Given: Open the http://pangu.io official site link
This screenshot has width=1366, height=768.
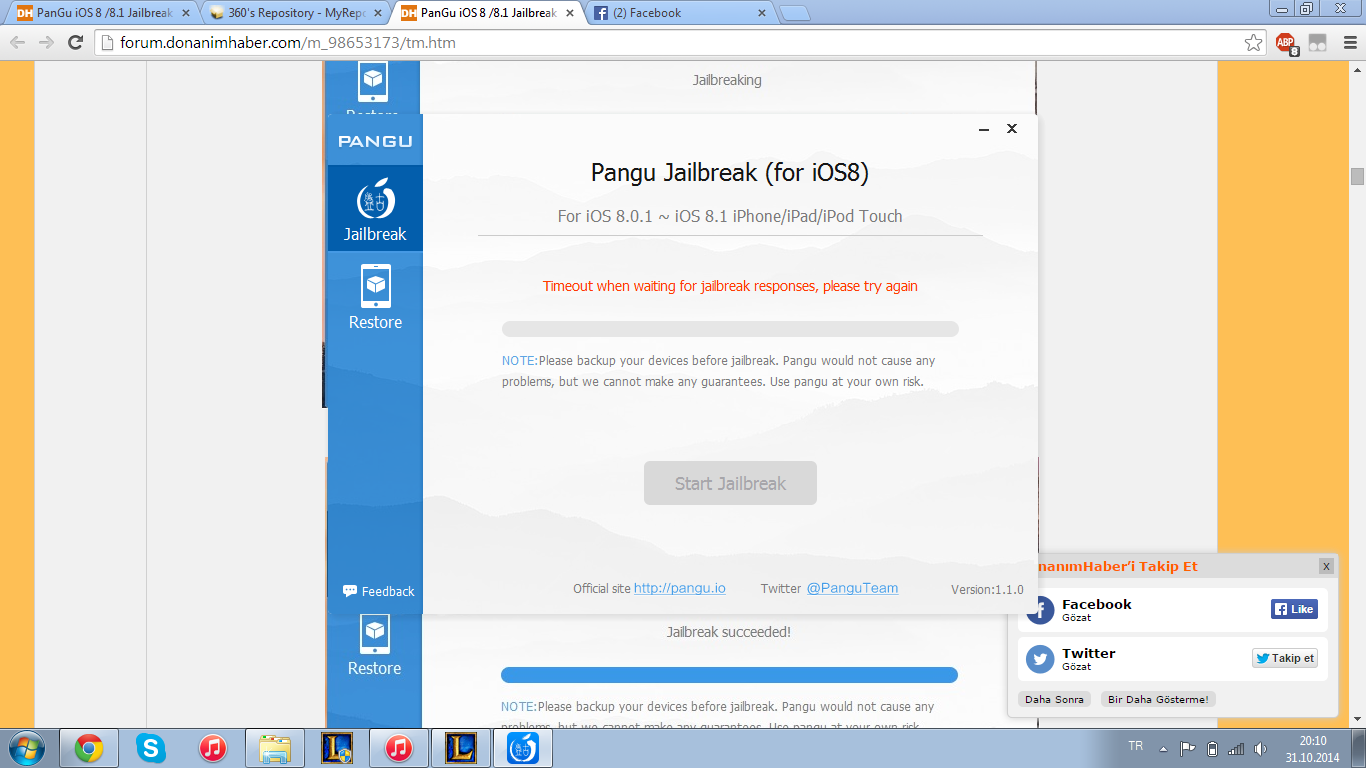Looking at the screenshot, I should pos(680,588).
